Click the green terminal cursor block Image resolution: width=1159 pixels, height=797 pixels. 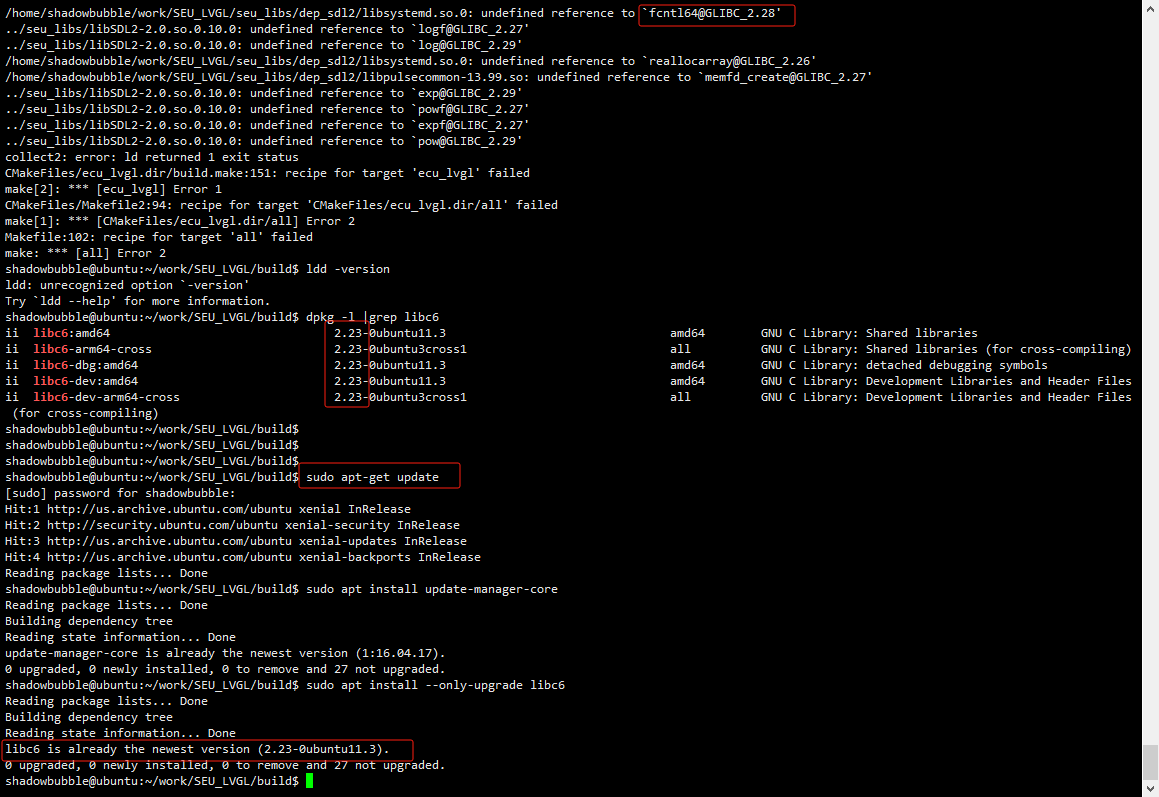click(310, 781)
